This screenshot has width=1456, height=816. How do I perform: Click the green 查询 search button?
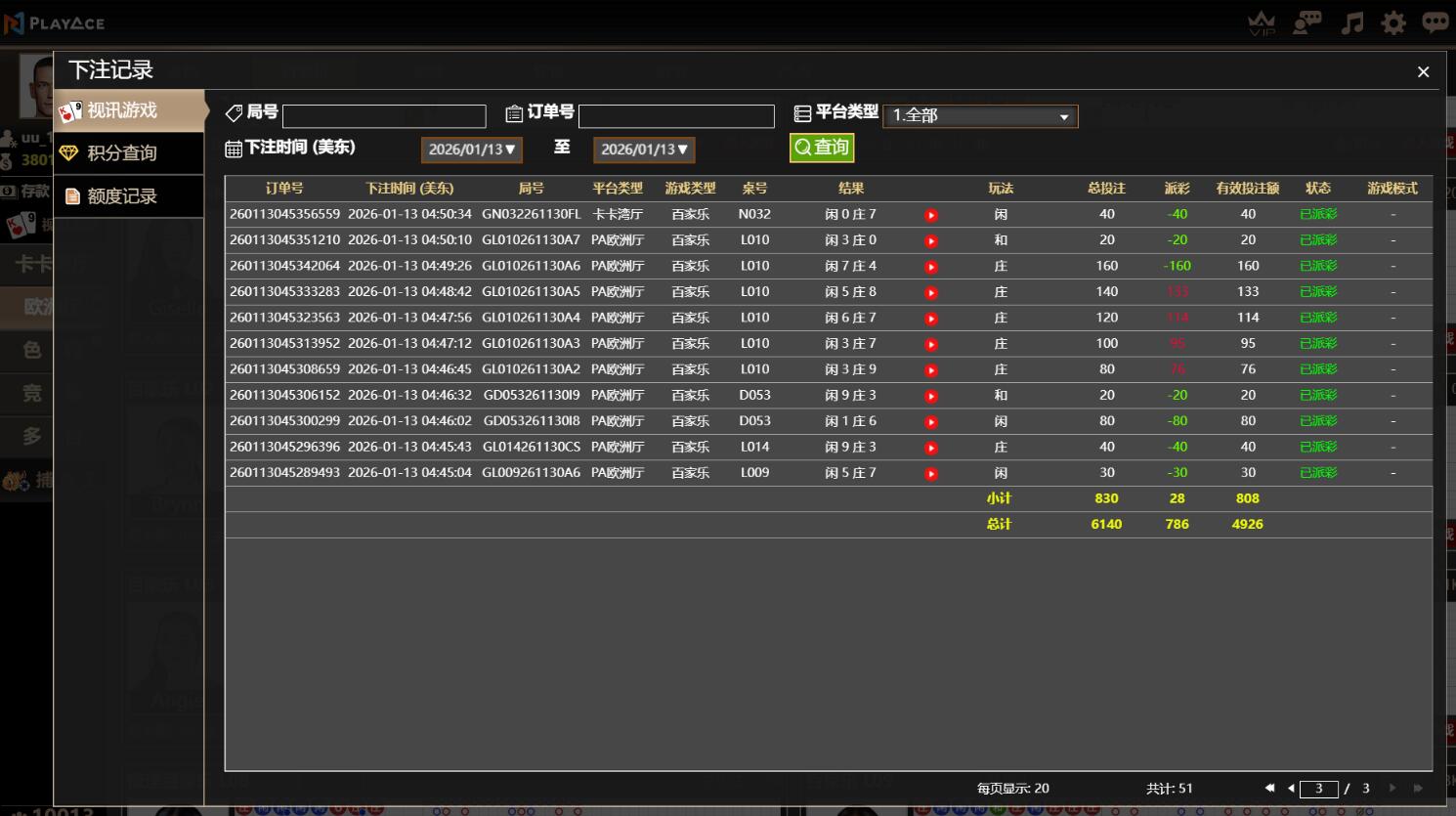(x=822, y=148)
